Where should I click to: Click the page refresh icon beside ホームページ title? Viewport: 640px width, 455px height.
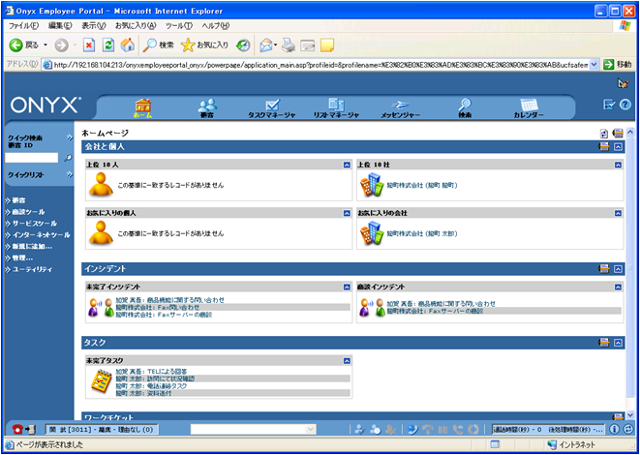(604, 133)
